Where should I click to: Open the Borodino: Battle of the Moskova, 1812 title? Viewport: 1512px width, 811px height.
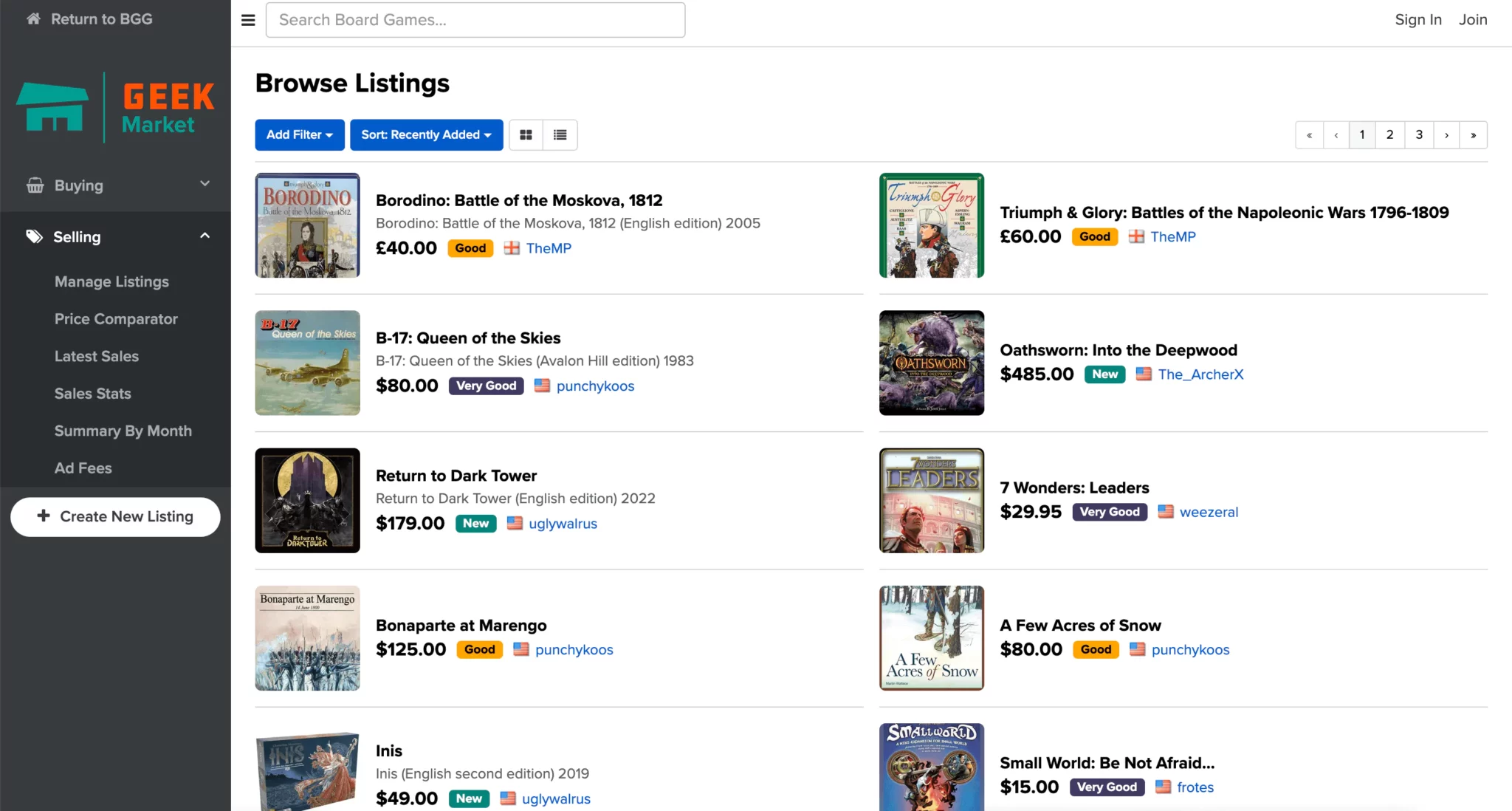tap(519, 200)
